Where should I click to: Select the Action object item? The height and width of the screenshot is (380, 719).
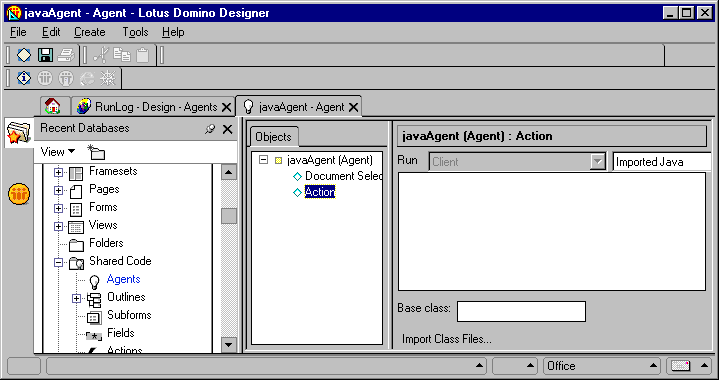(x=320, y=192)
